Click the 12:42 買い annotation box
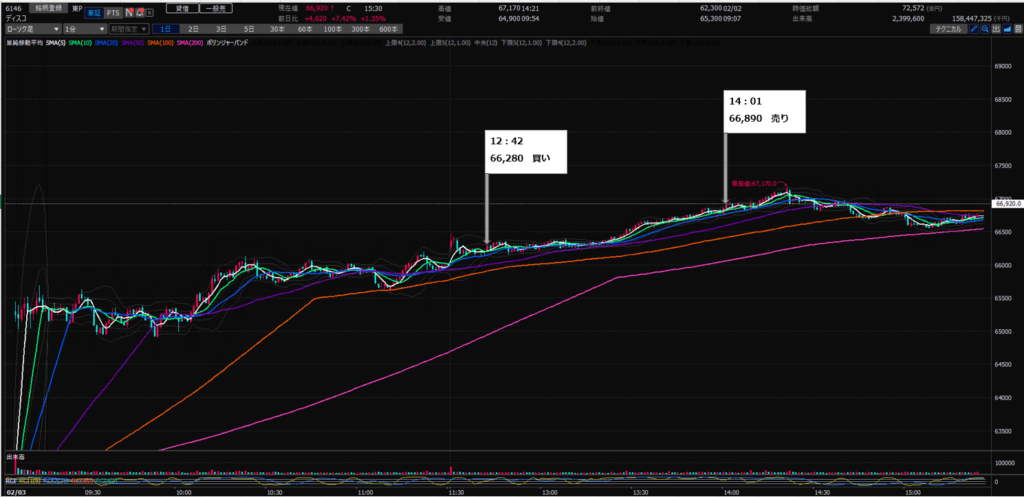1024x497 pixels. 526,149
